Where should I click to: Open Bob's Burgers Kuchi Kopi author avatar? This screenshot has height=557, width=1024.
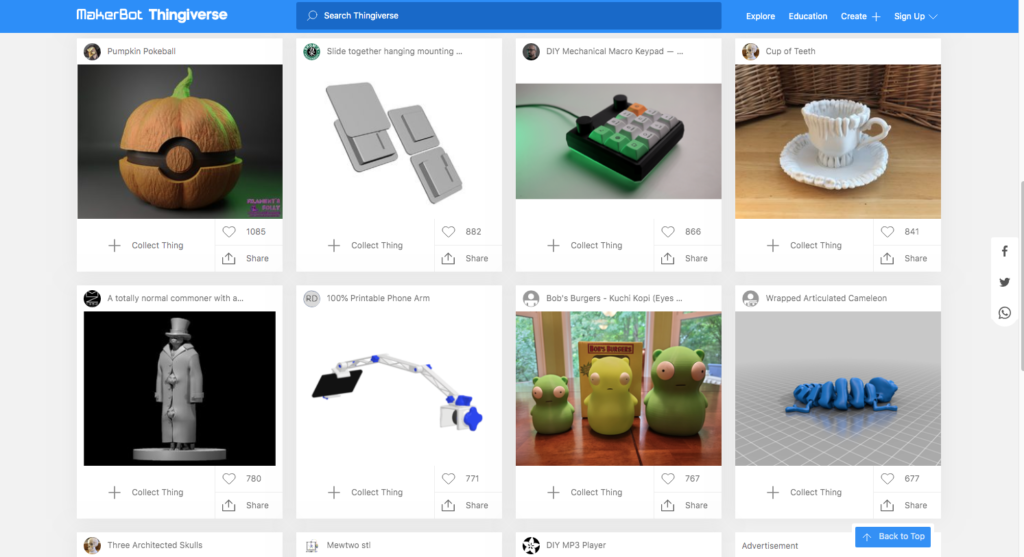click(x=531, y=298)
